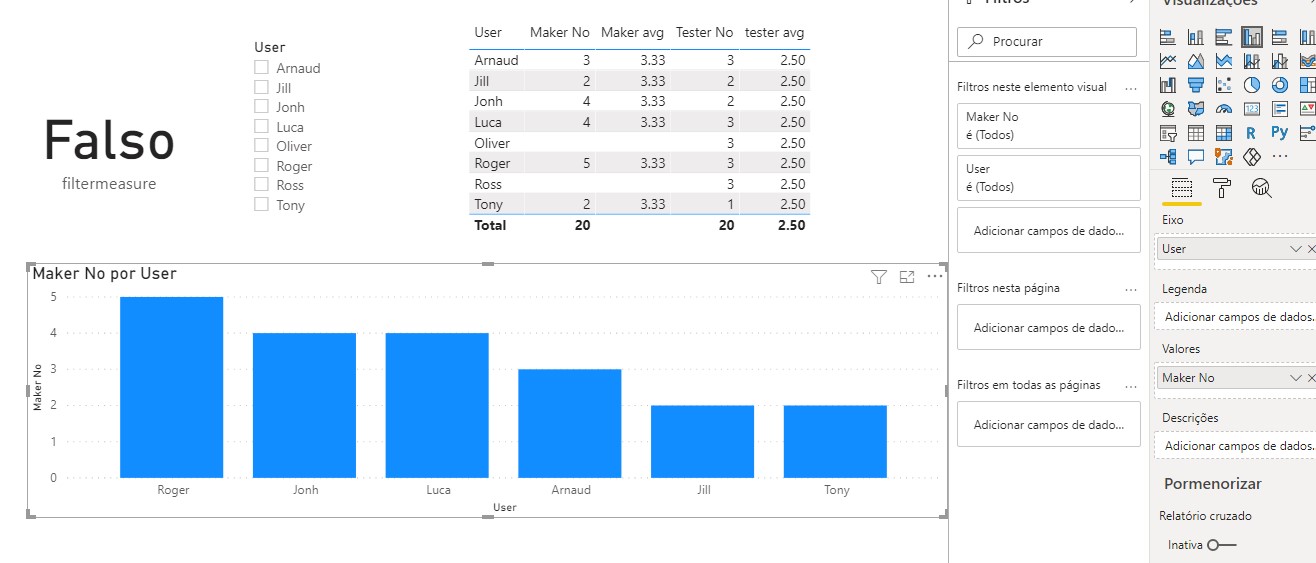Screen dimensions: 1316x563
Task: Select the ArcGIS map visual
Action: coord(1223,157)
